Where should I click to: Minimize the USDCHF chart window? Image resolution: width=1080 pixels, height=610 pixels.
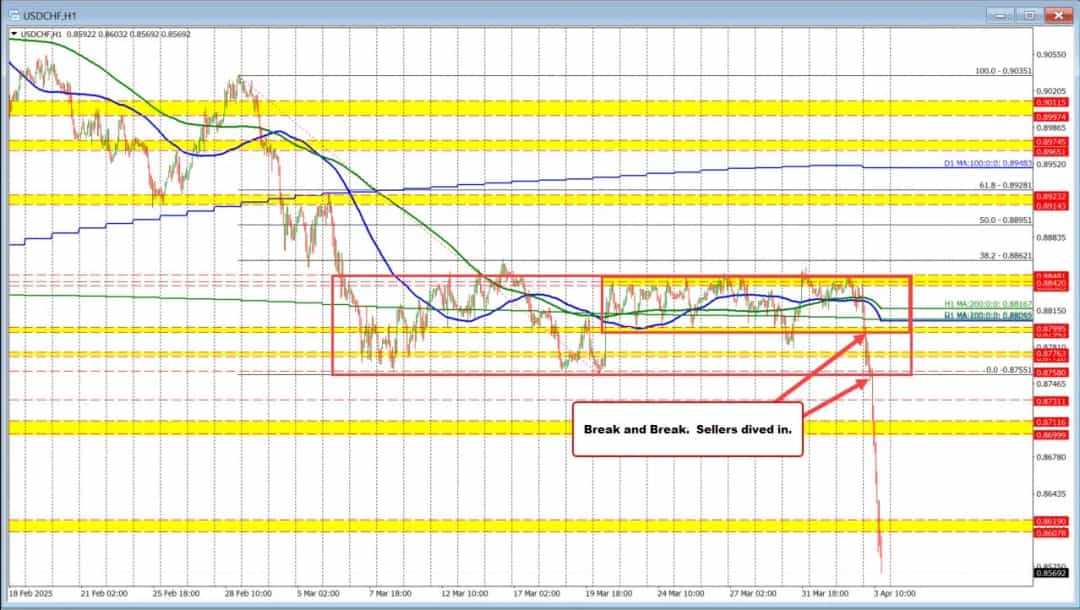[1000, 15]
